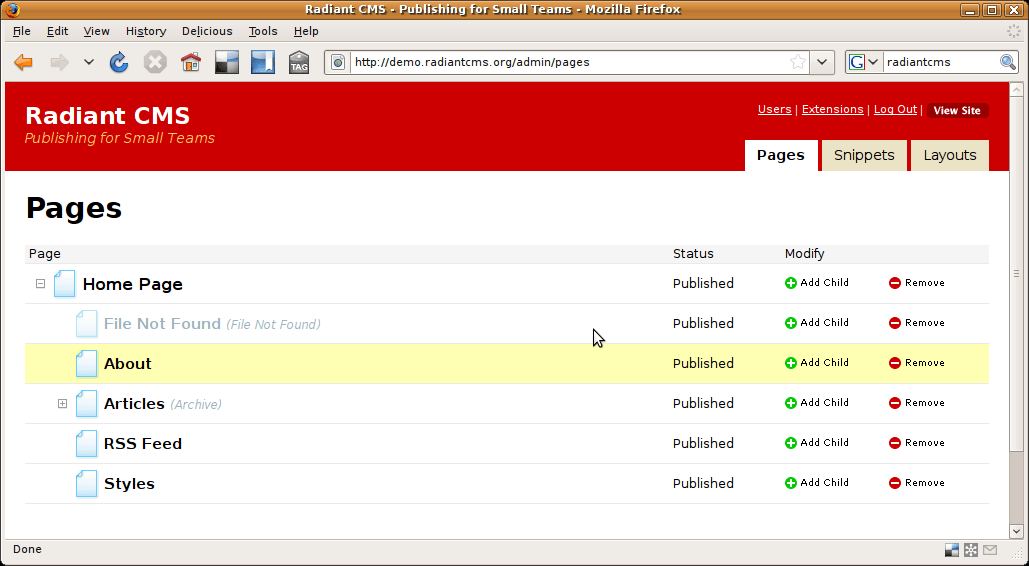The height and width of the screenshot is (566, 1029).
Task: Switch to the Pages tab
Action: pos(781,156)
